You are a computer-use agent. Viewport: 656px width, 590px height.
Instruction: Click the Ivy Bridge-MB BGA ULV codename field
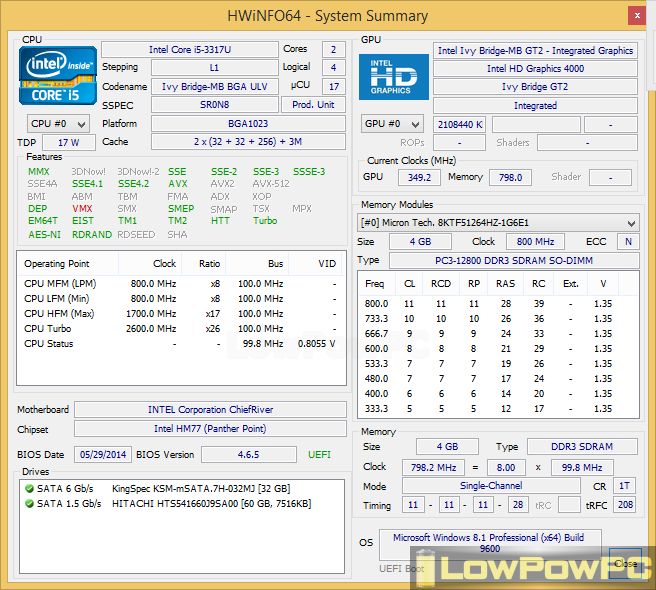(215, 87)
